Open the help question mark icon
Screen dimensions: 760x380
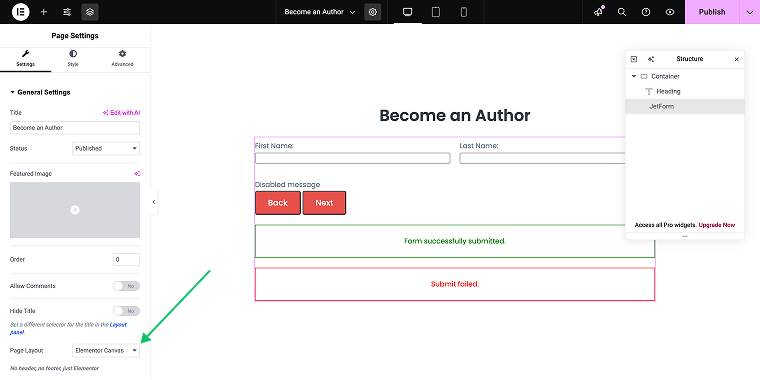(x=646, y=12)
